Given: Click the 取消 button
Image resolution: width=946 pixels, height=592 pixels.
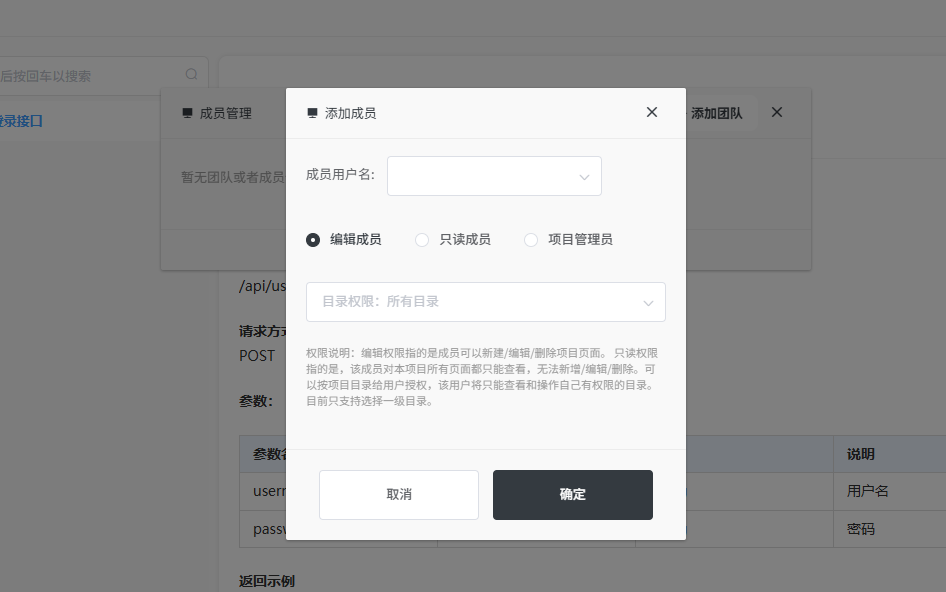Looking at the screenshot, I should point(399,495).
